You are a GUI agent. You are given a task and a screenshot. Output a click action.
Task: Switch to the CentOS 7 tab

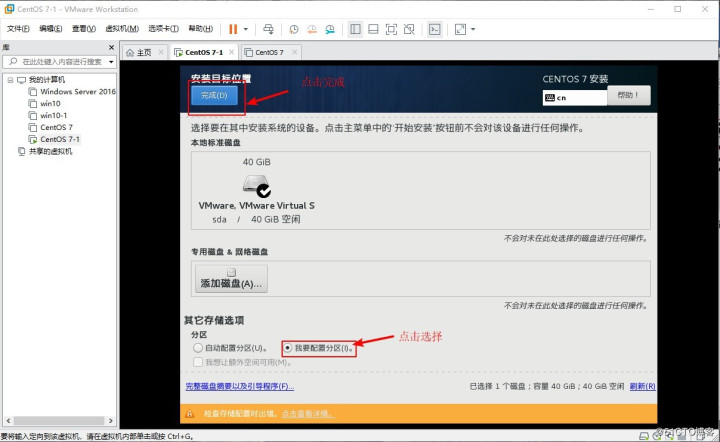point(269,52)
